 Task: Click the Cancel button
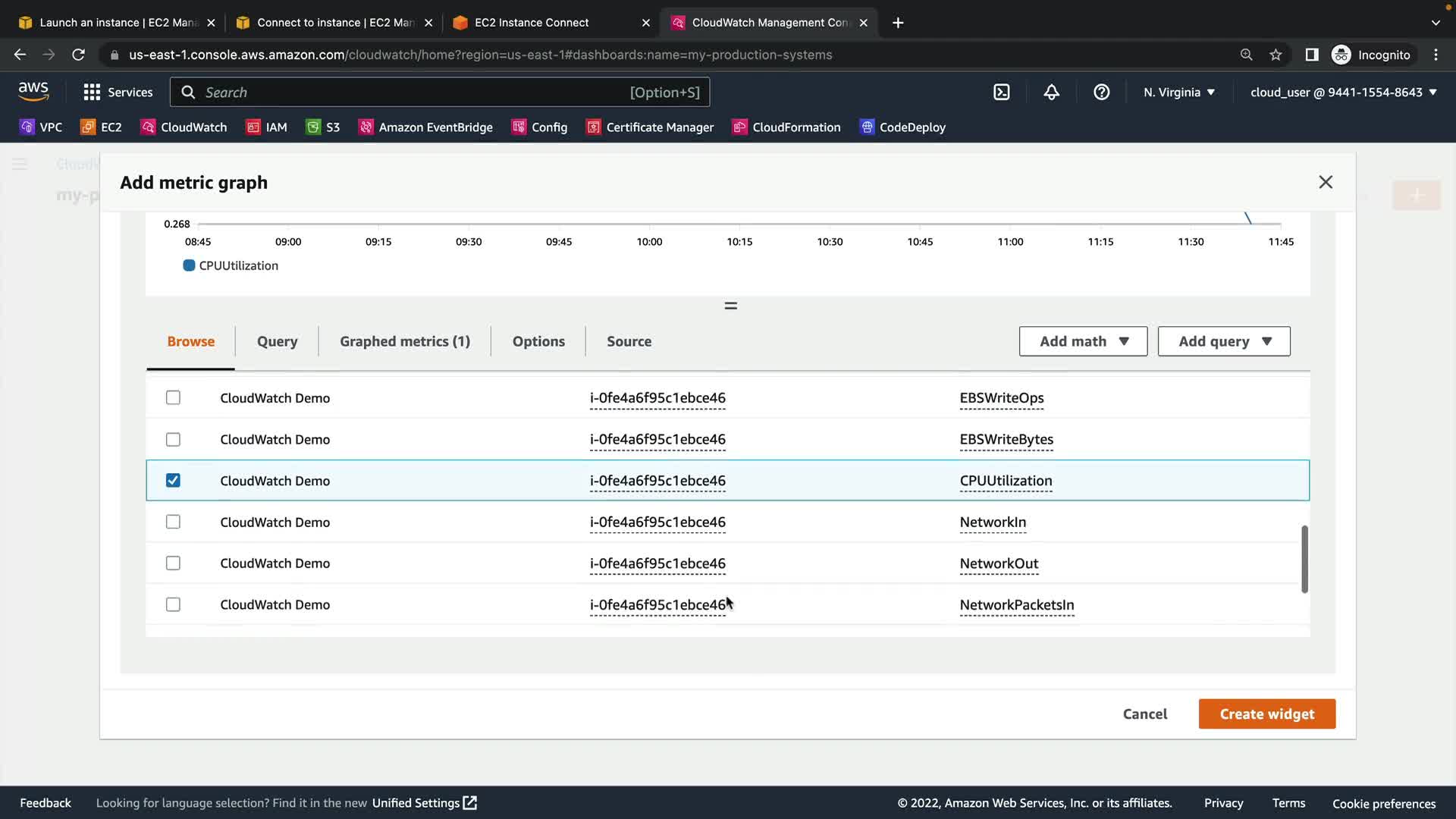1144,714
